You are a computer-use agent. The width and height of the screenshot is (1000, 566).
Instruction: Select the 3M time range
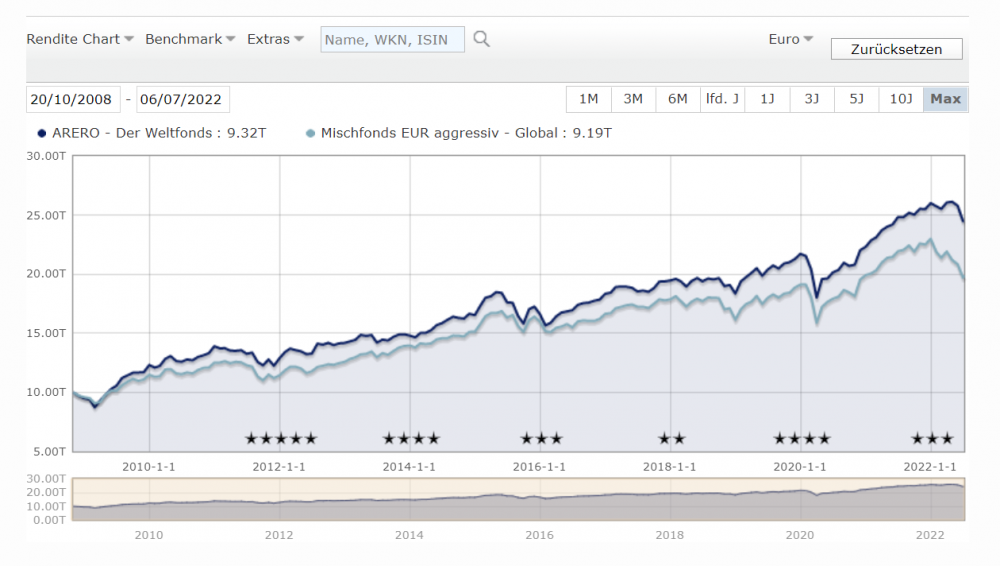(x=633, y=99)
